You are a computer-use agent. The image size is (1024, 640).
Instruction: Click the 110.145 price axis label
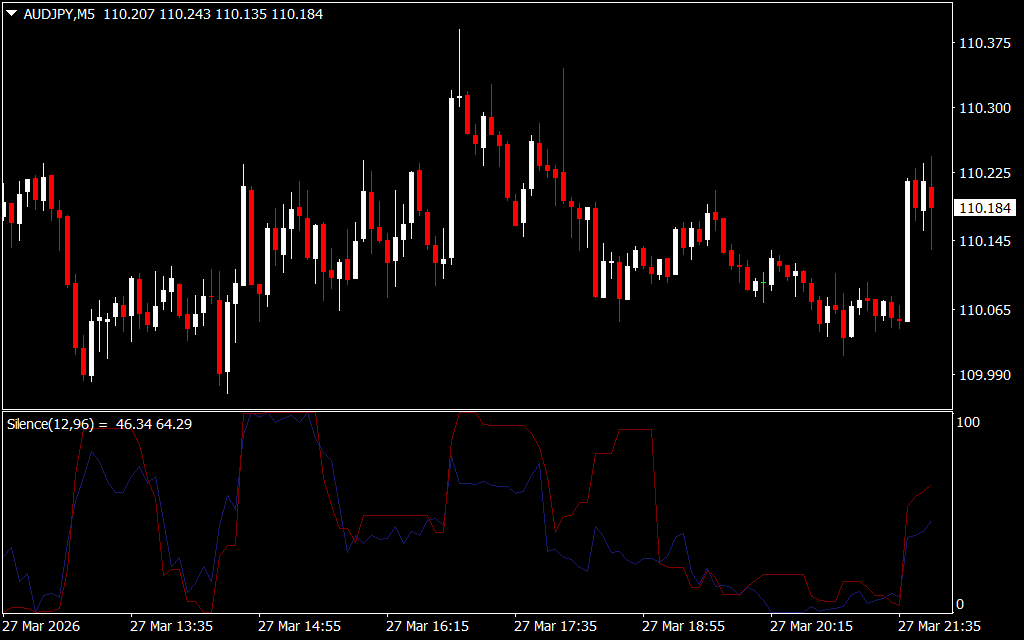coord(983,241)
